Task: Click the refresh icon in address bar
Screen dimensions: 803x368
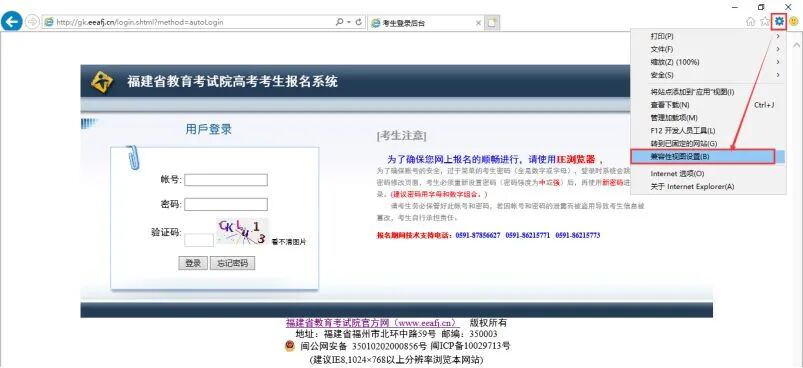Action: coord(359,23)
